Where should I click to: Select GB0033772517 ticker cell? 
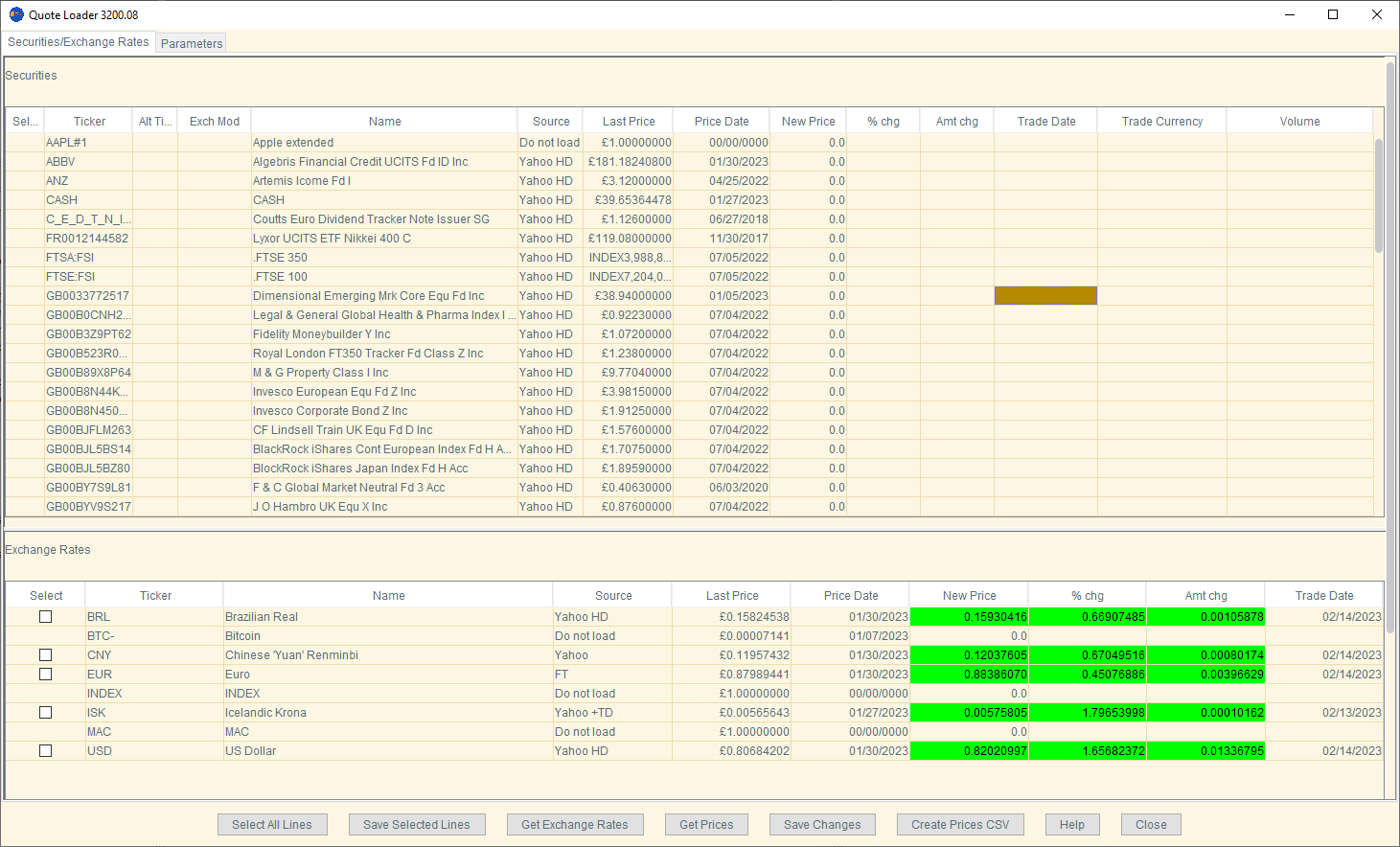88,296
